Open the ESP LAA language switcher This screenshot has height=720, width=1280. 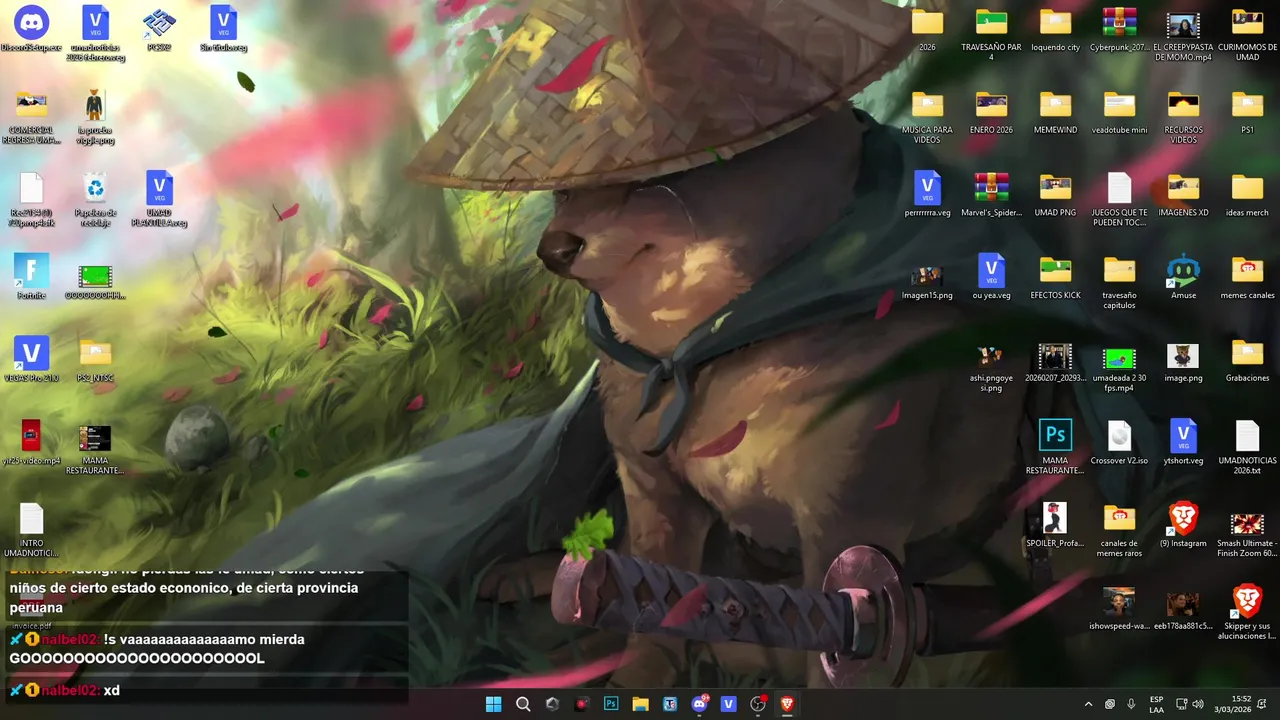1157,704
